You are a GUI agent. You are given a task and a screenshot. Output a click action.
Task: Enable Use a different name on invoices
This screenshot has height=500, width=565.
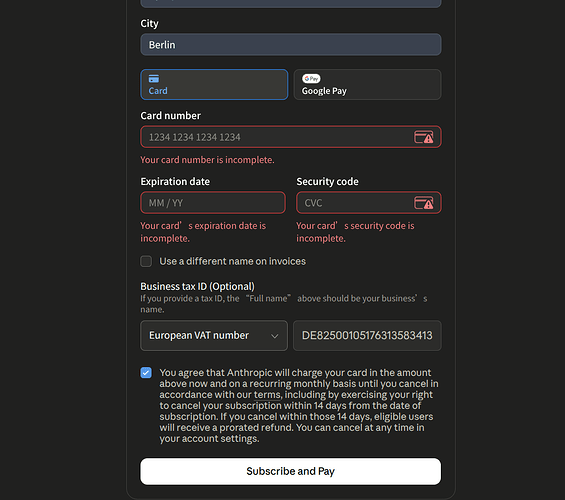coord(146,261)
